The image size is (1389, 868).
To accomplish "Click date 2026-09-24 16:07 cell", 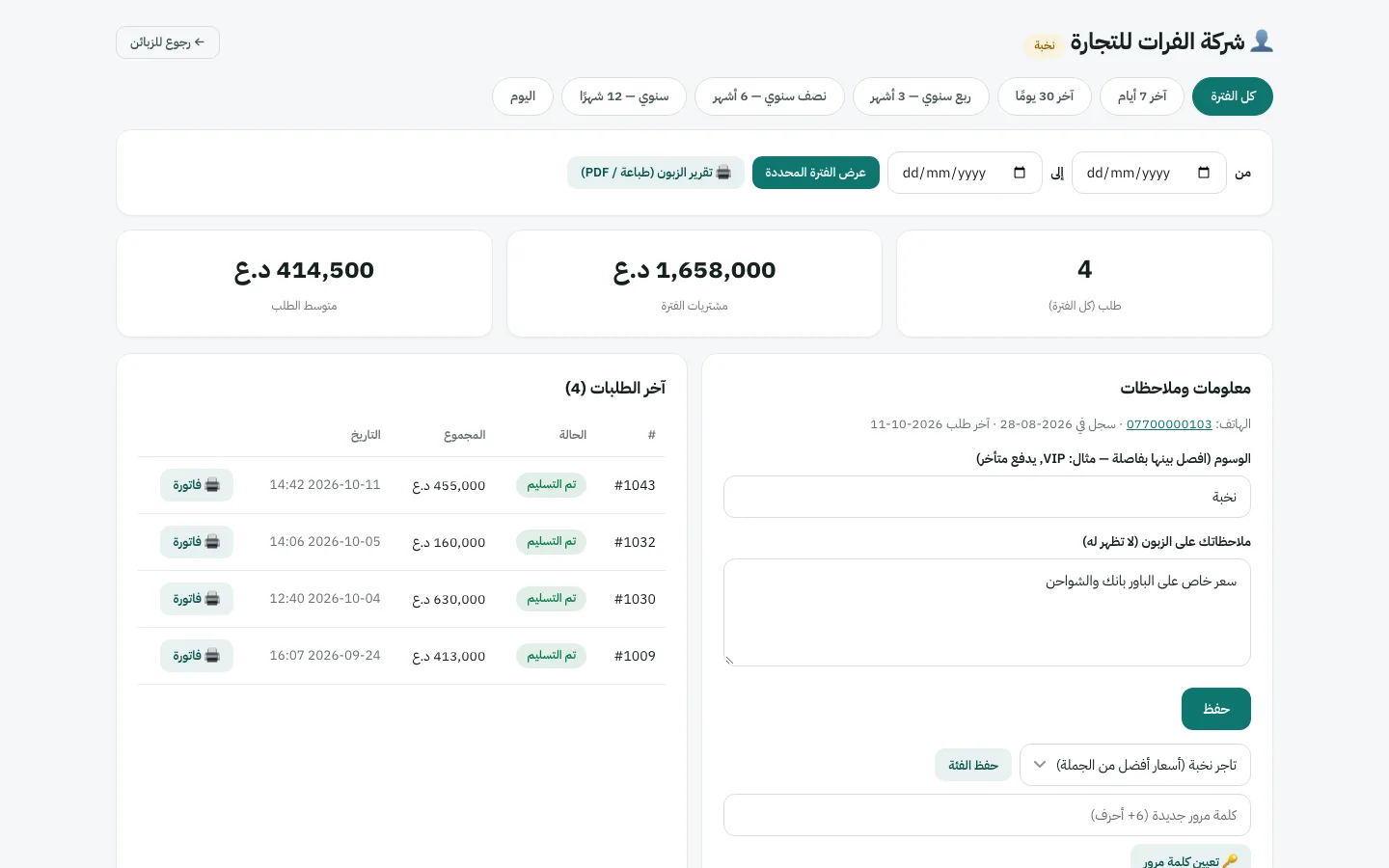I will click(325, 656).
